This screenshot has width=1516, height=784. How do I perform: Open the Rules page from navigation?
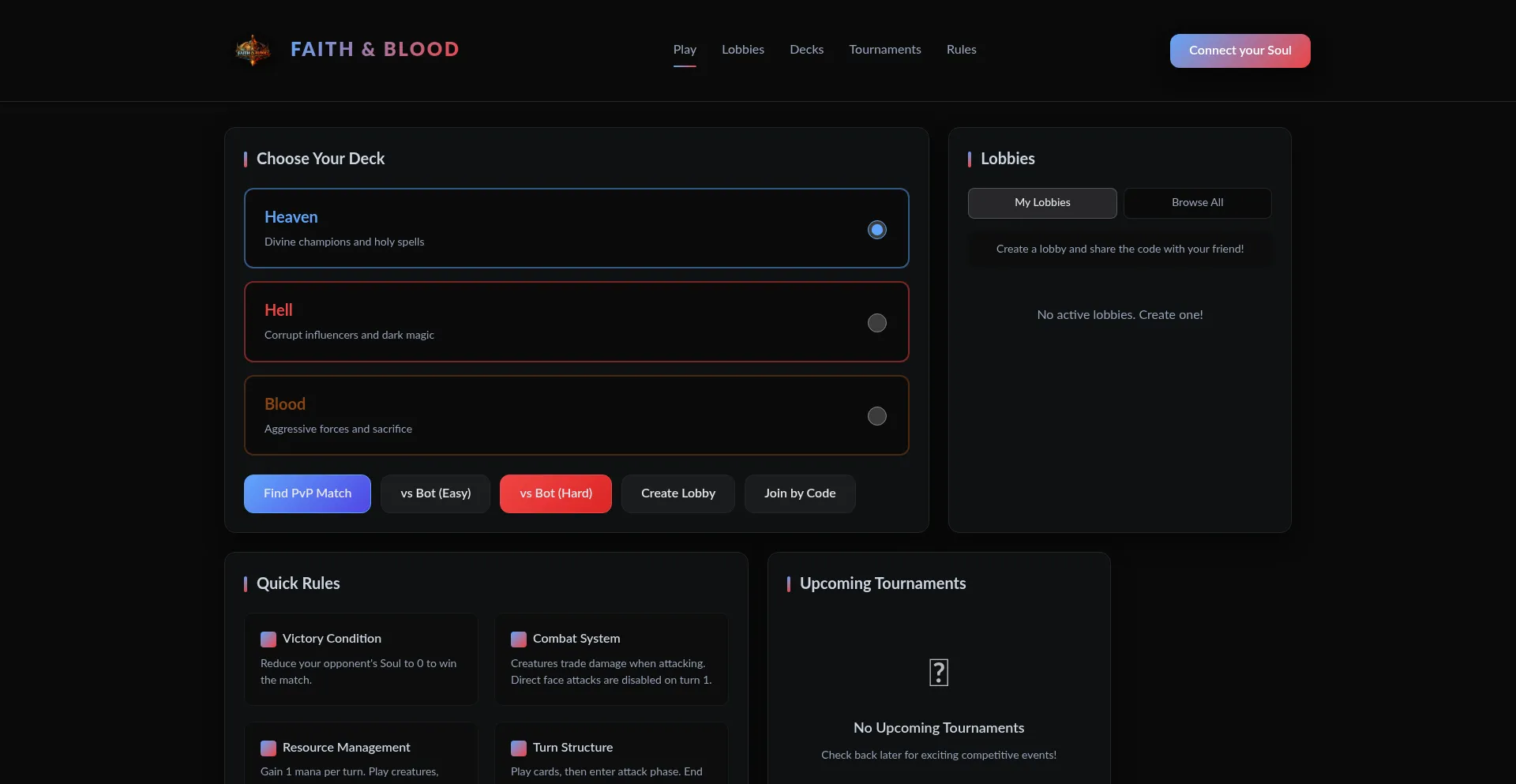(x=961, y=49)
